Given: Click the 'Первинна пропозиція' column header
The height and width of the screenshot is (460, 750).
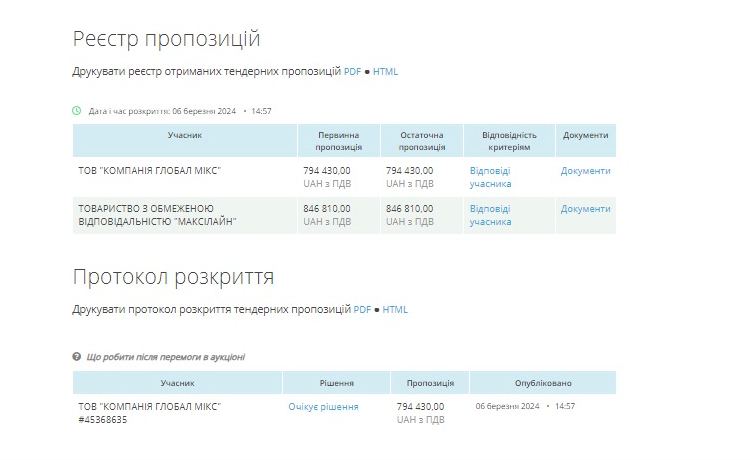Looking at the screenshot, I should pos(339,141).
